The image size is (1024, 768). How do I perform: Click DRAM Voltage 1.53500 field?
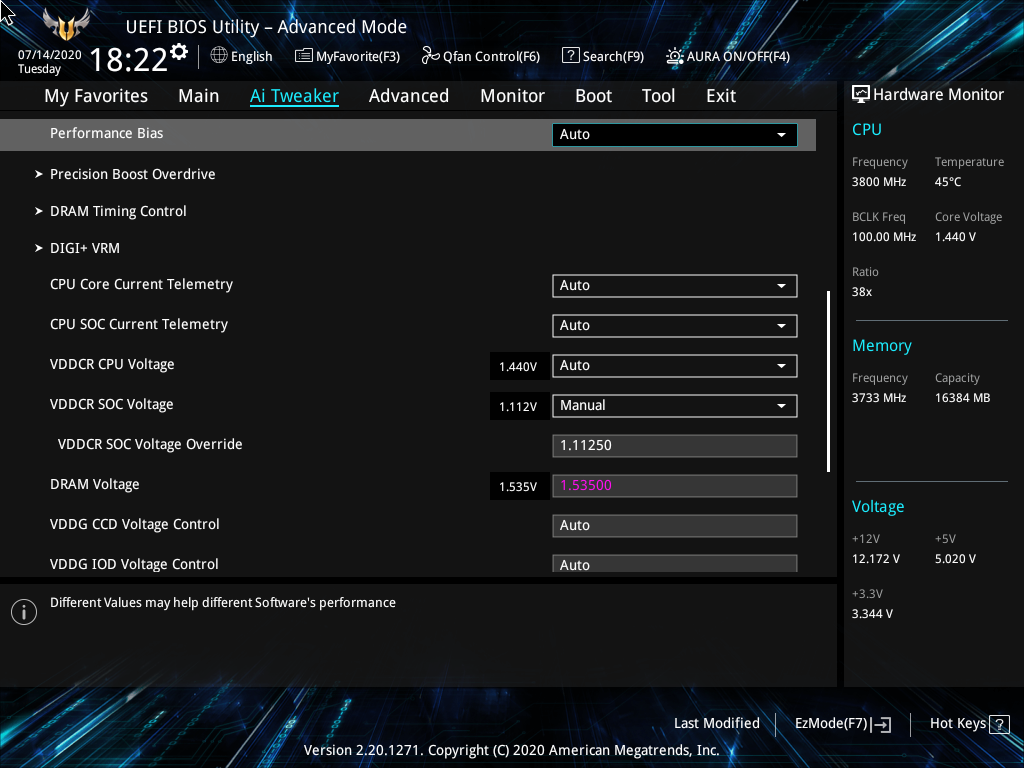[x=675, y=486]
